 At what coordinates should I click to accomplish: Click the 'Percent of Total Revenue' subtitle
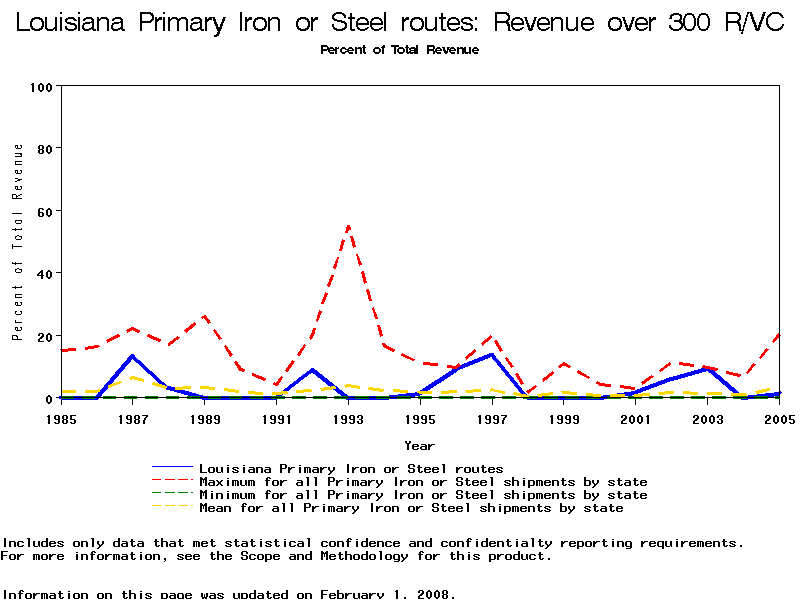click(x=399, y=50)
